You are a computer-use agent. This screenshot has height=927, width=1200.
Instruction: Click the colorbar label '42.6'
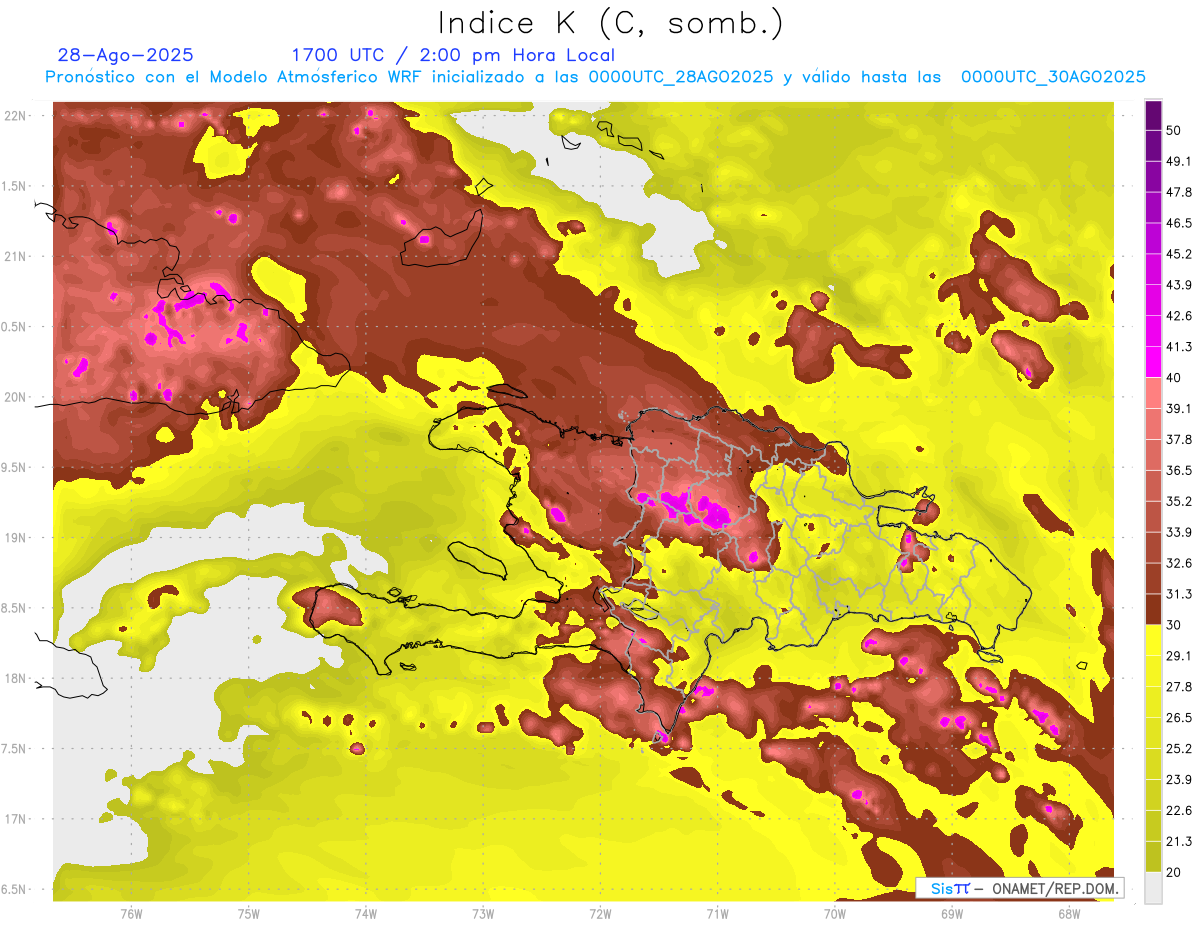click(1179, 316)
